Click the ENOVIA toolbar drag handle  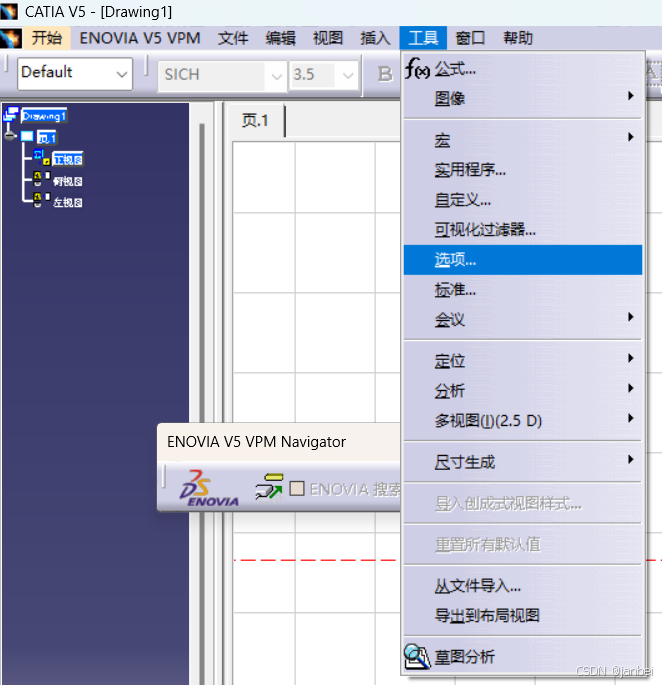pos(164,476)
